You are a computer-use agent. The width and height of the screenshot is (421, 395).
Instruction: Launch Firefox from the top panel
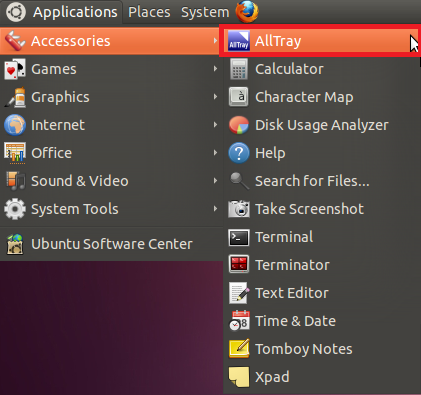247,12
